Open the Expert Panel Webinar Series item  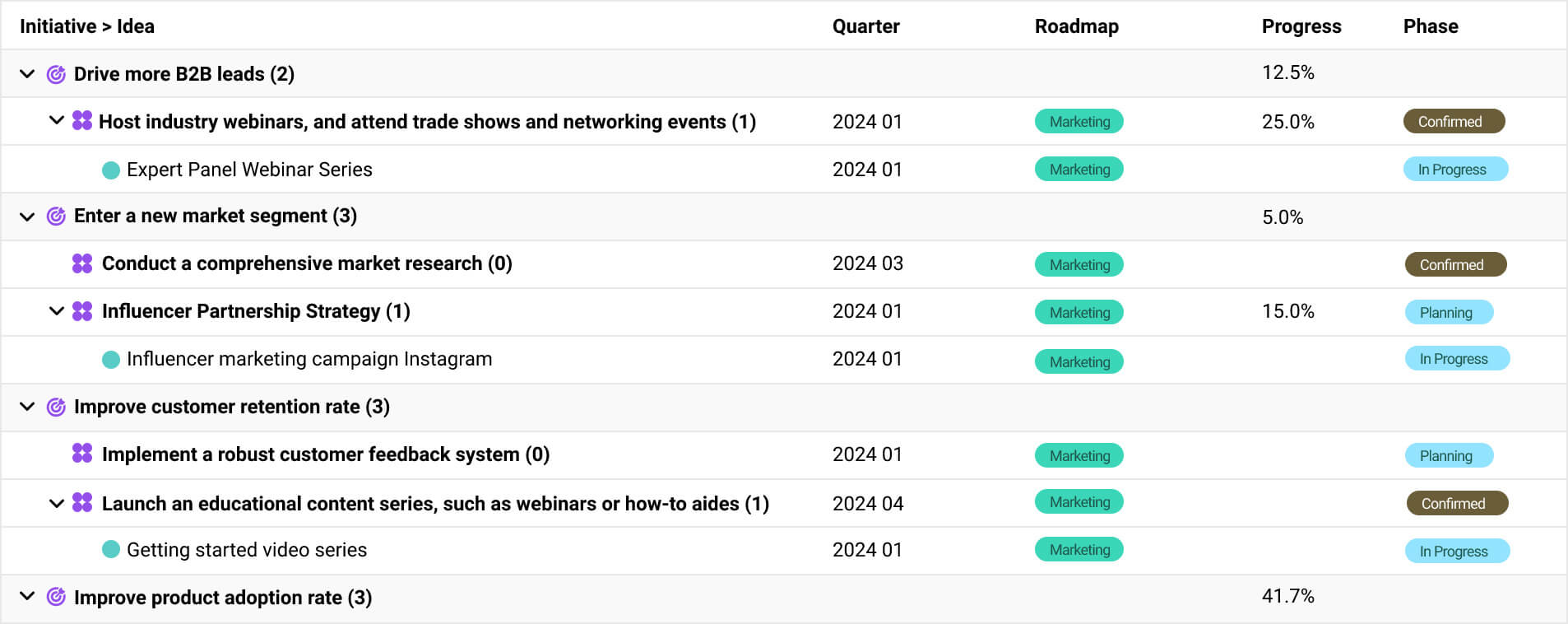(249, 170)
